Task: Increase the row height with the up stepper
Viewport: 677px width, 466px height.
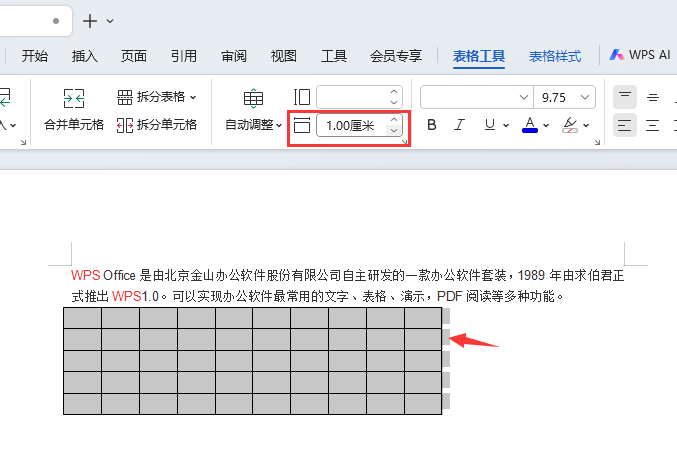Action: pos(394,120)
